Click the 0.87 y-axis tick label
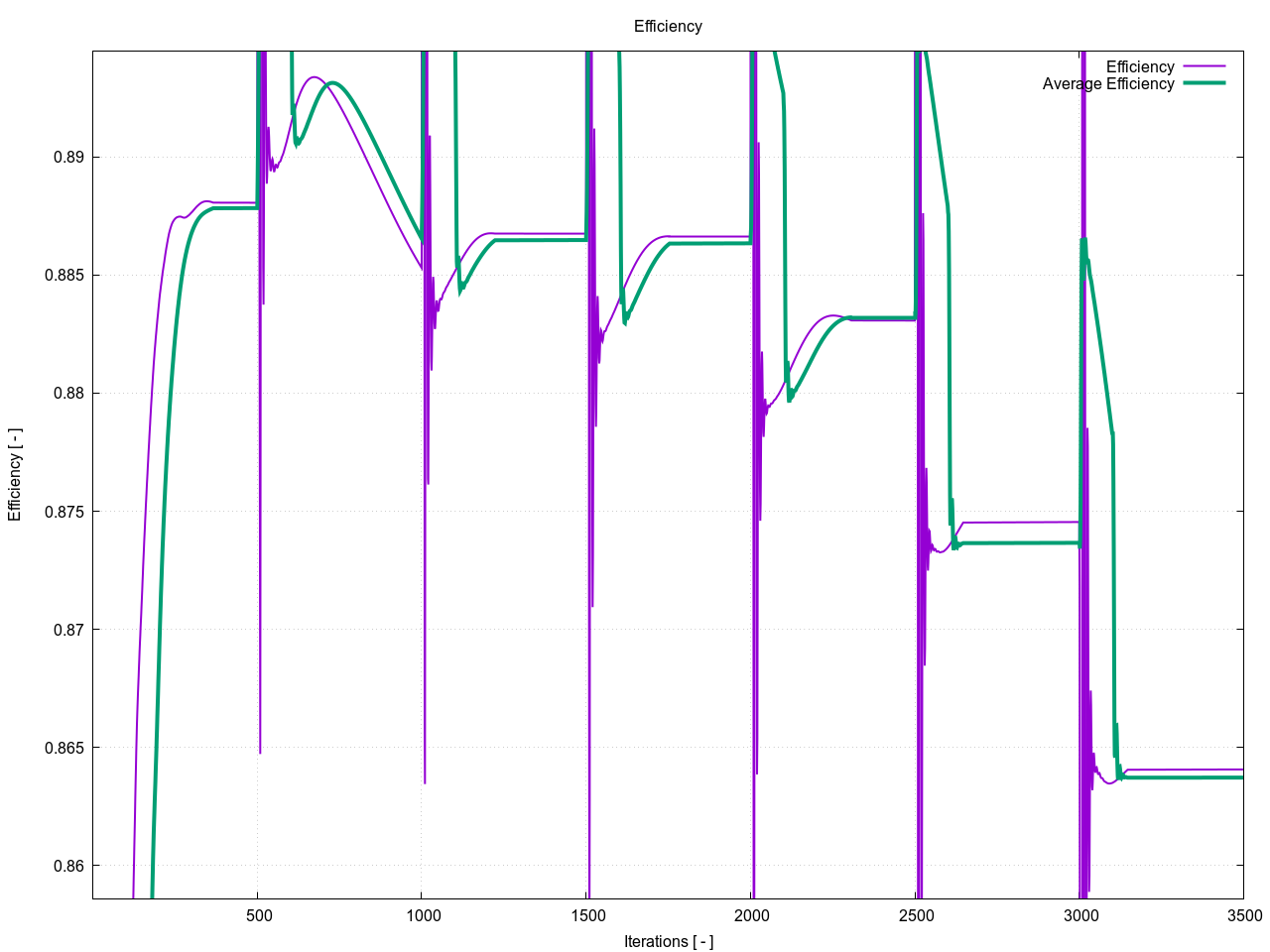The width and height of the screenshot is (1270, 952). 69,630
